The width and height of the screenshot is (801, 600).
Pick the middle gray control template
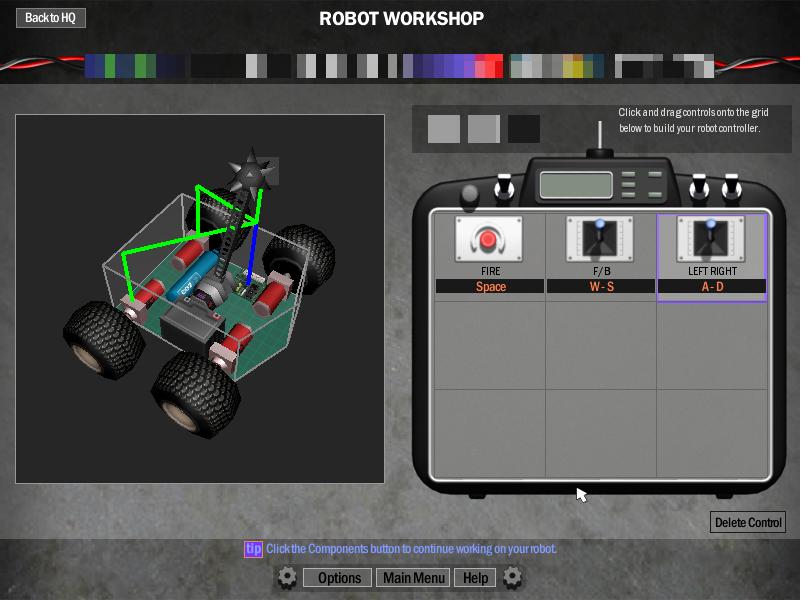tap(484, 129)
